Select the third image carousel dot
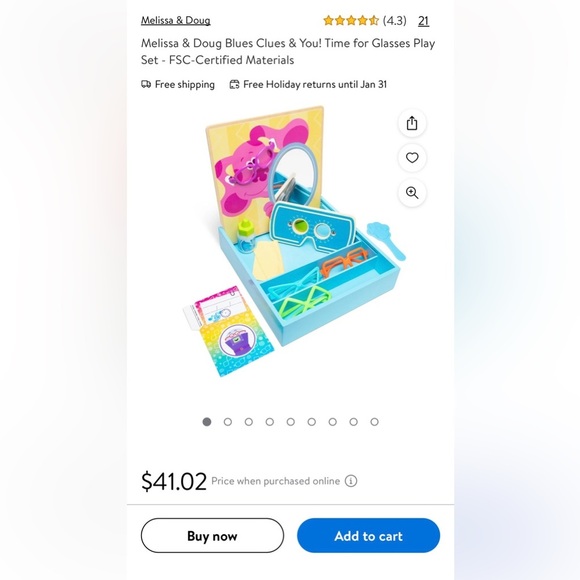 [x=249, y=422]
